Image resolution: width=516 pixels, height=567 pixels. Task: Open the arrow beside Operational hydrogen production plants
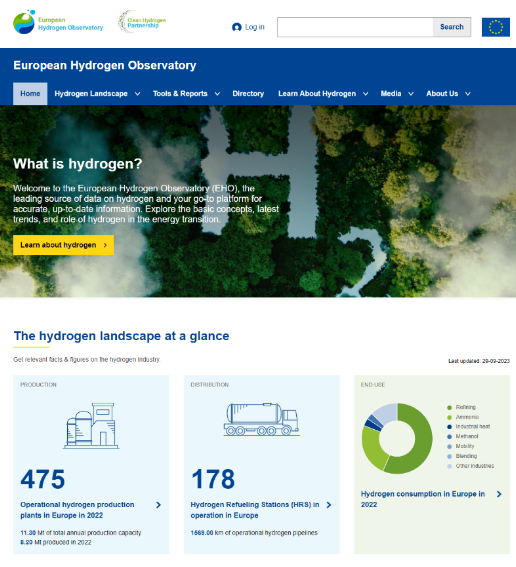pos(158,505)
